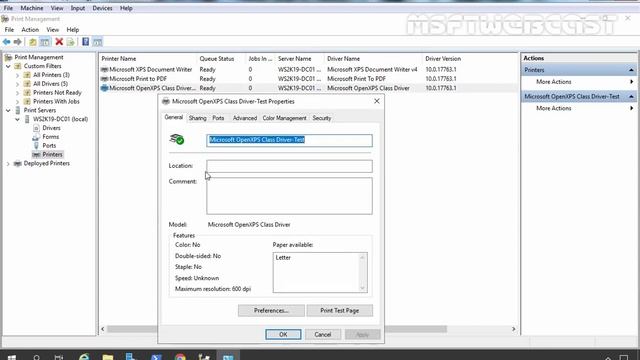The height and width of the screenshot is (360, 640).
Task: Open the Action menu in Print Management
Action: click(30, 30)
